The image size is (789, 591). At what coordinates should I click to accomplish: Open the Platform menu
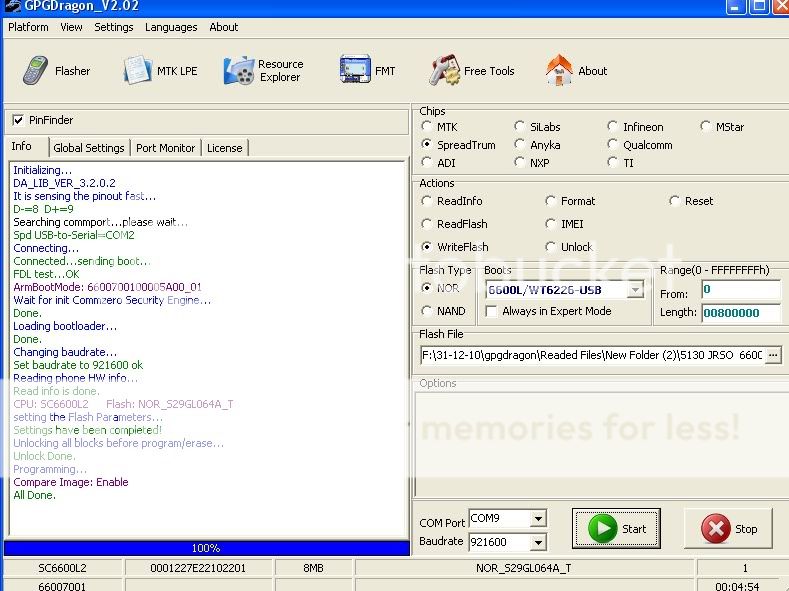click(28, 27)
